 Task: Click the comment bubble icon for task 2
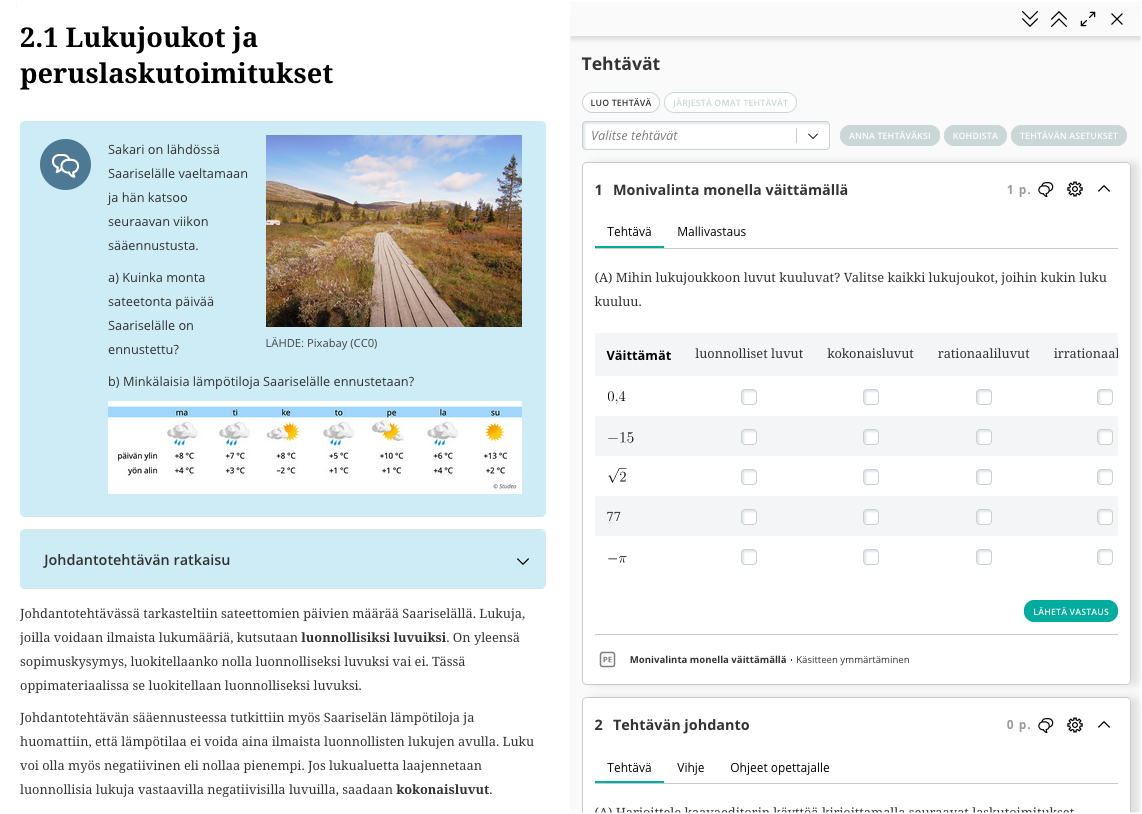1046,725
